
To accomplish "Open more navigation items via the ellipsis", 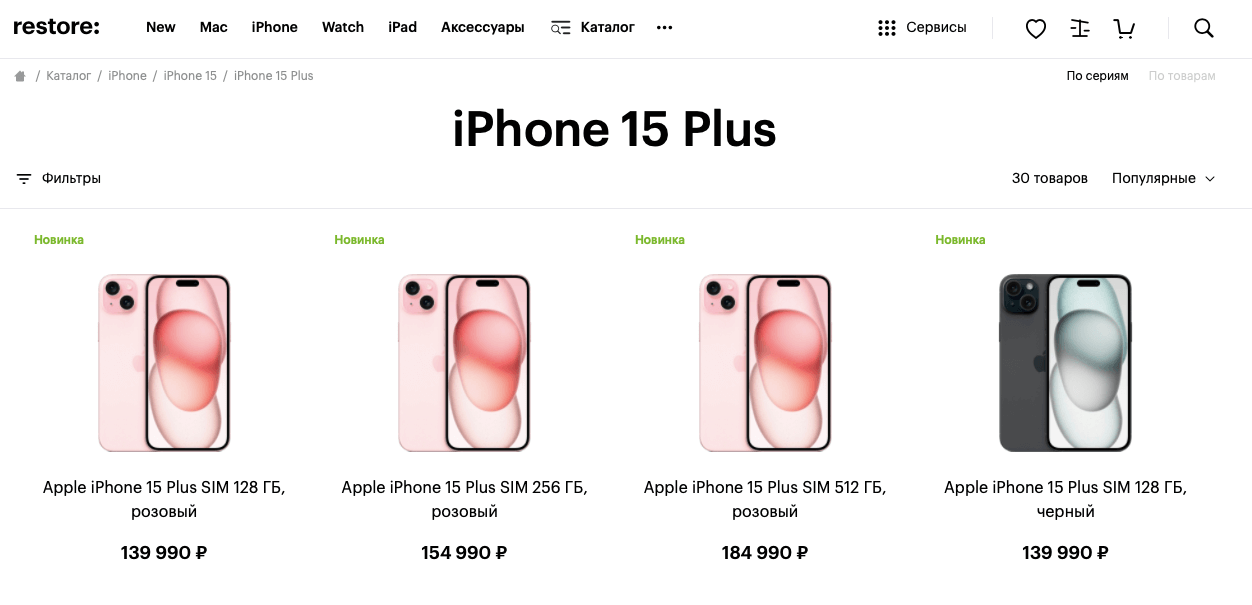I will coord(664,28).
